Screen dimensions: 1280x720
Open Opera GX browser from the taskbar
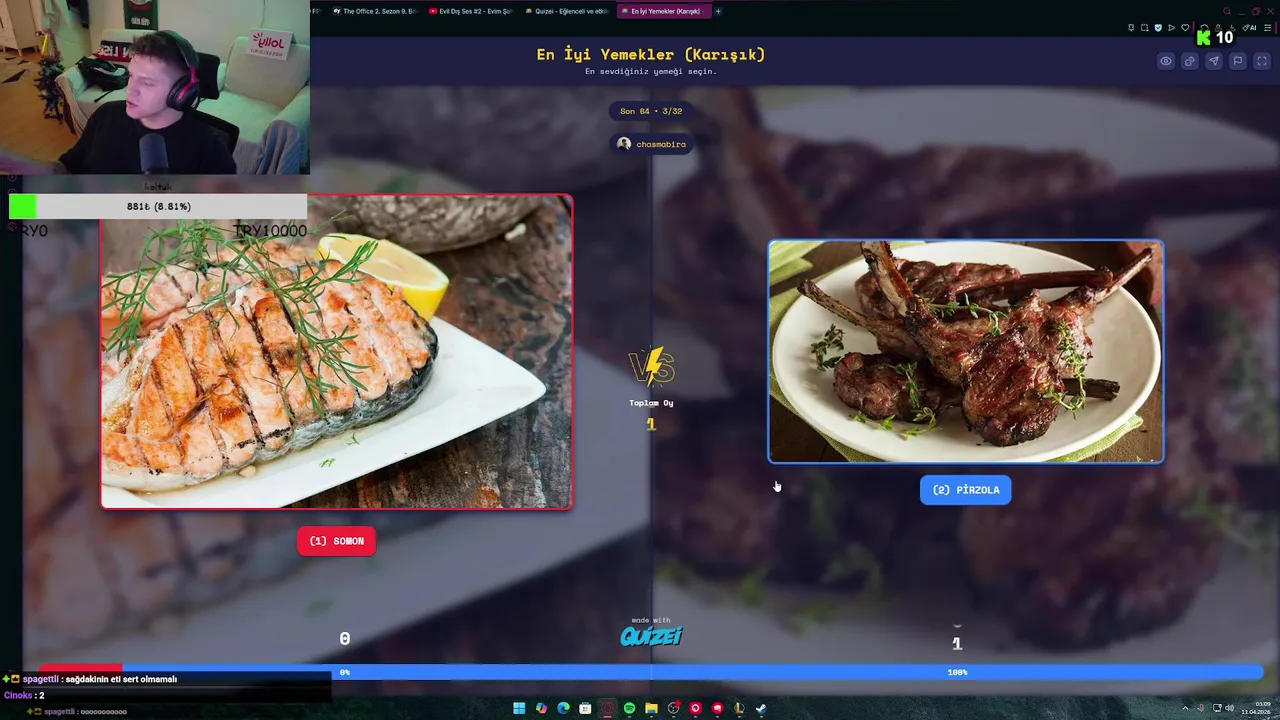point(607,708)
